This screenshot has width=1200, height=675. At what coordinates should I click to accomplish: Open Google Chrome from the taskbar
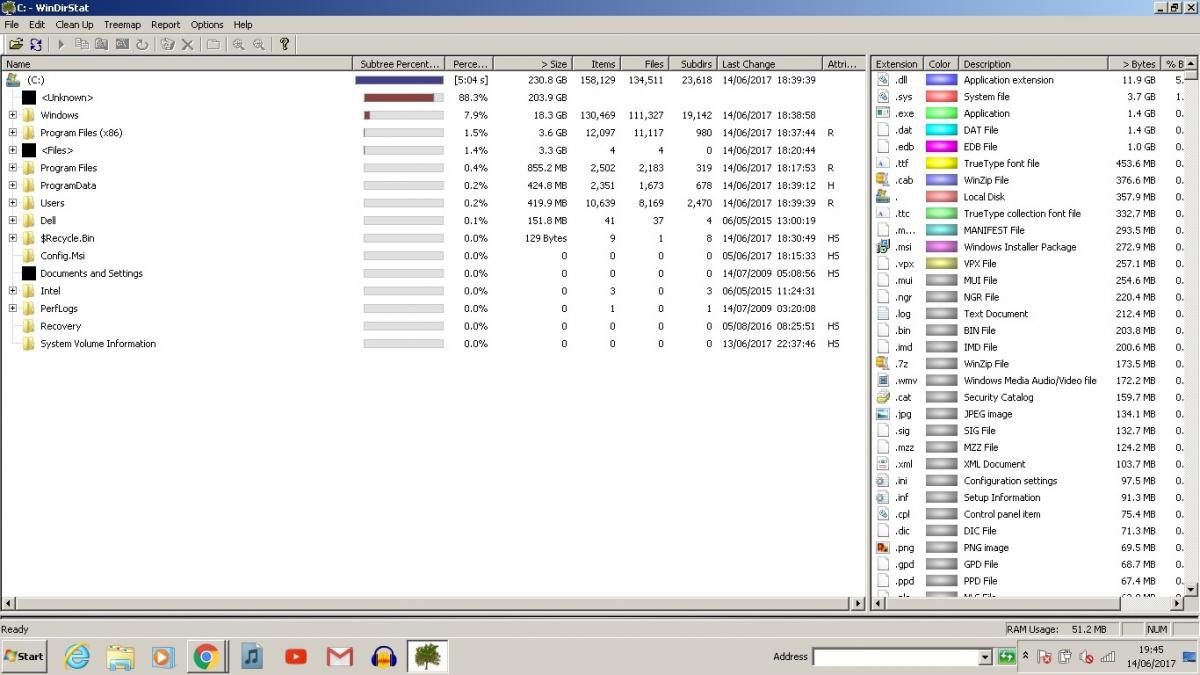[207, 657]
